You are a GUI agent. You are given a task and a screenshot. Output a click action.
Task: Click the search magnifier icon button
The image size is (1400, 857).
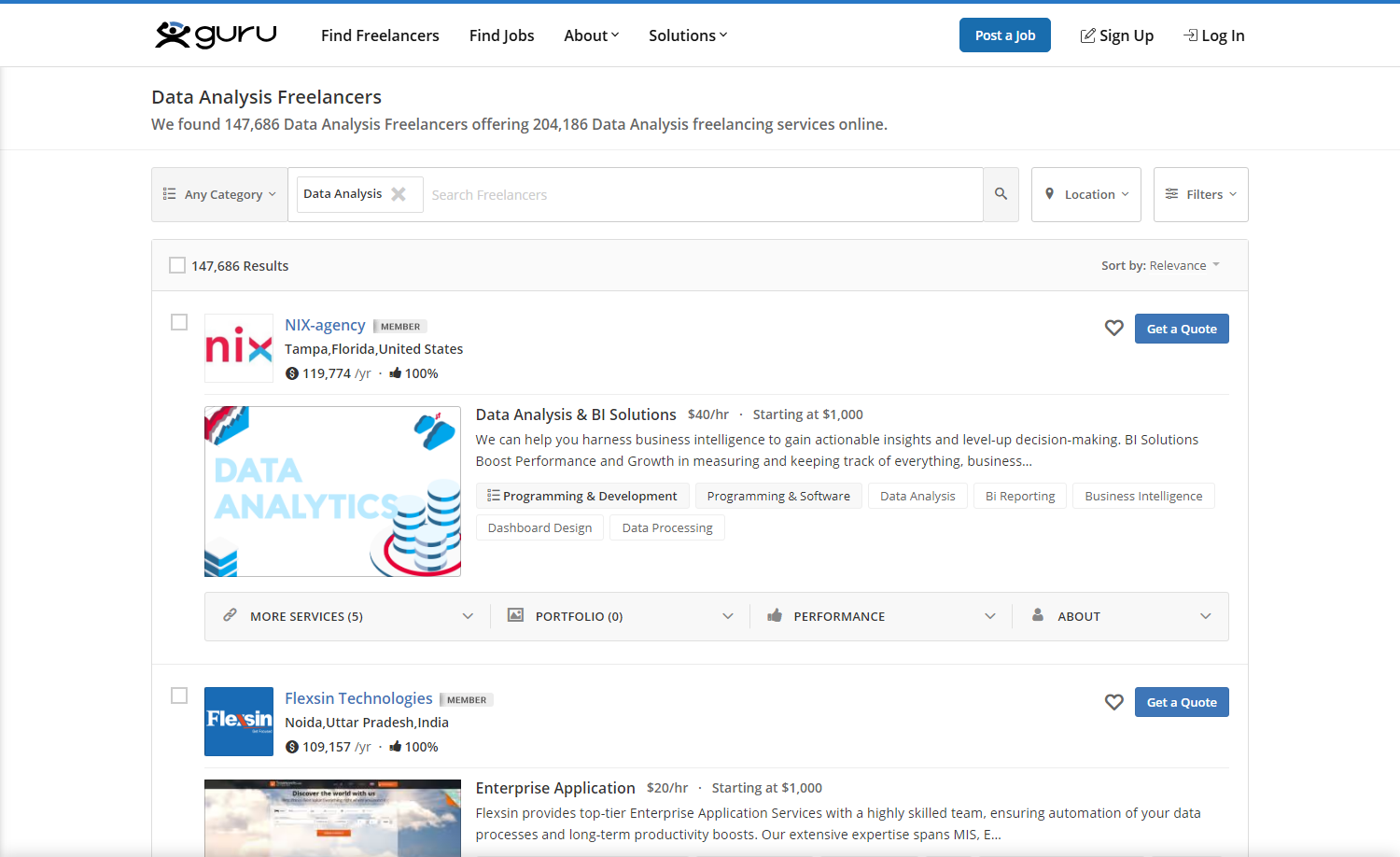point(1001,194)
